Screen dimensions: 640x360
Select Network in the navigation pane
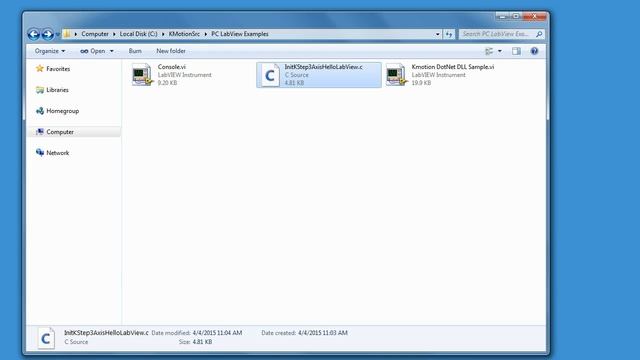point(58,153)
